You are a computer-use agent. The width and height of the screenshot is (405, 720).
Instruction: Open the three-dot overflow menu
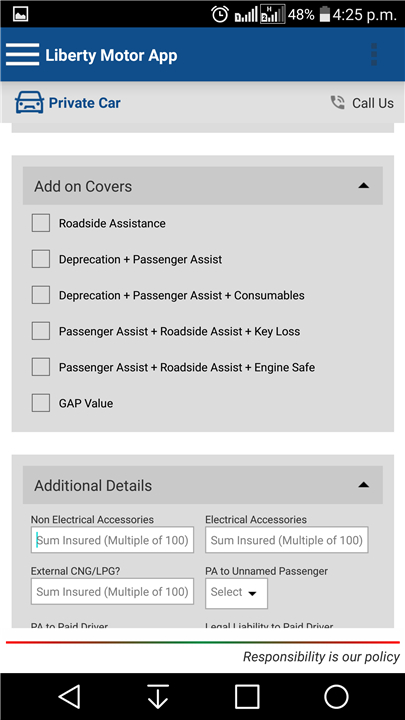click(374, 55)
